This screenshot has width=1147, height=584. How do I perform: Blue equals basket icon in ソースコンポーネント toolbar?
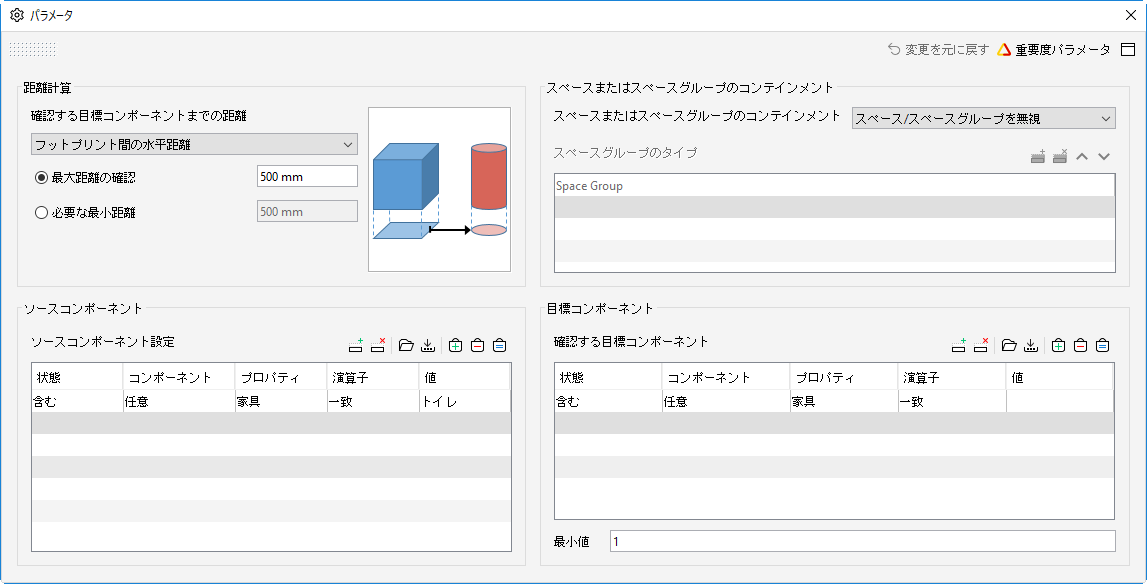(500, 345)
